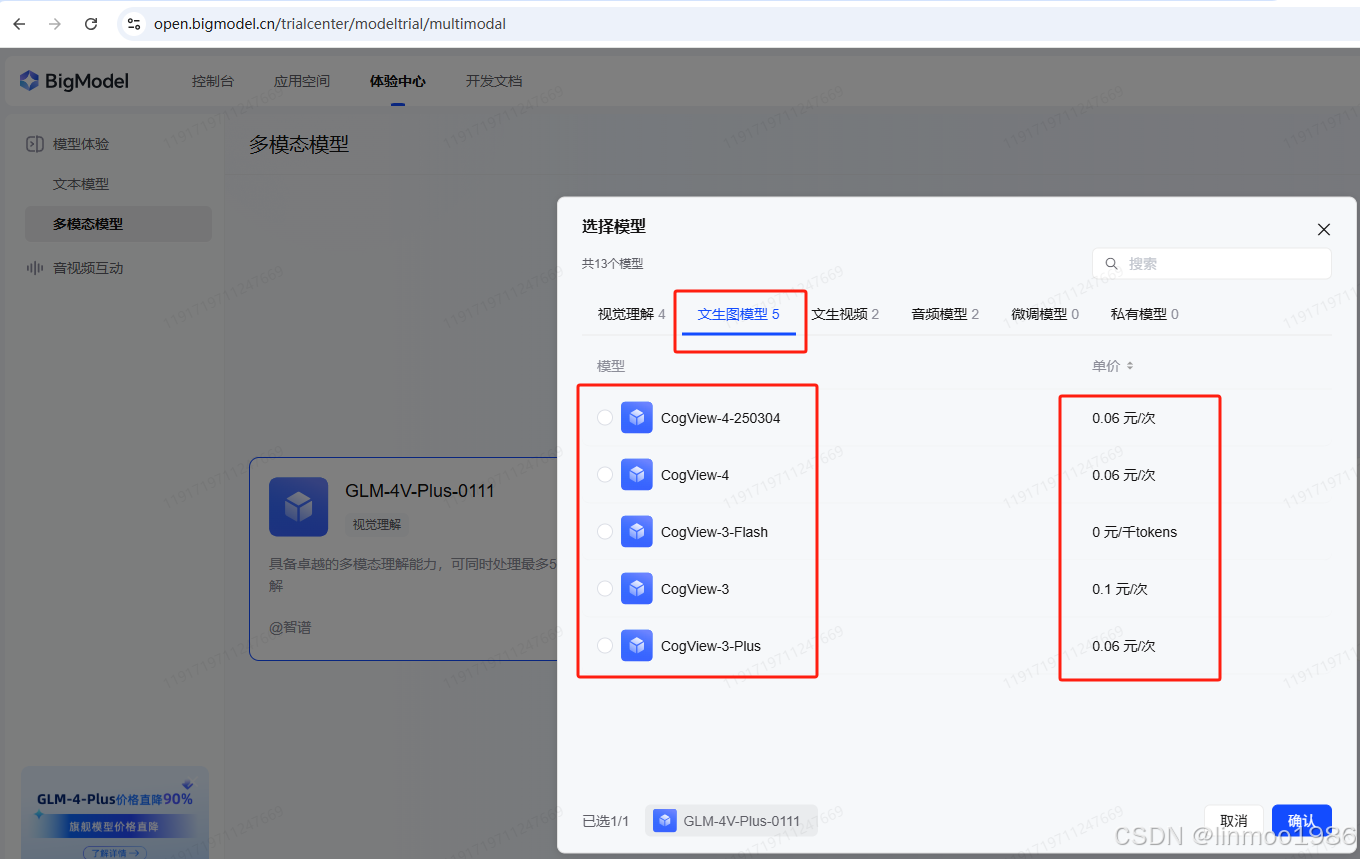Click the 0.1 元/次 price cell
The image size is (1360, 859).
coord(1120,589)
